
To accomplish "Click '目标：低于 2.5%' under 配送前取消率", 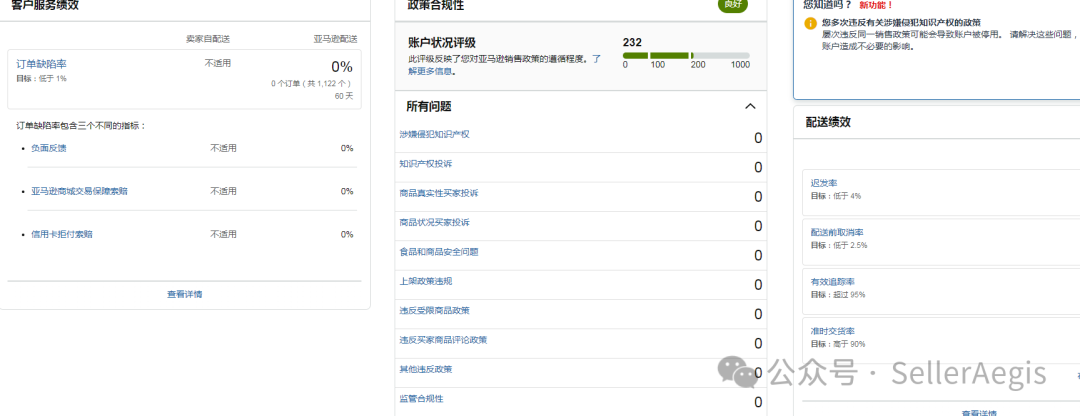I will (839, 245).
